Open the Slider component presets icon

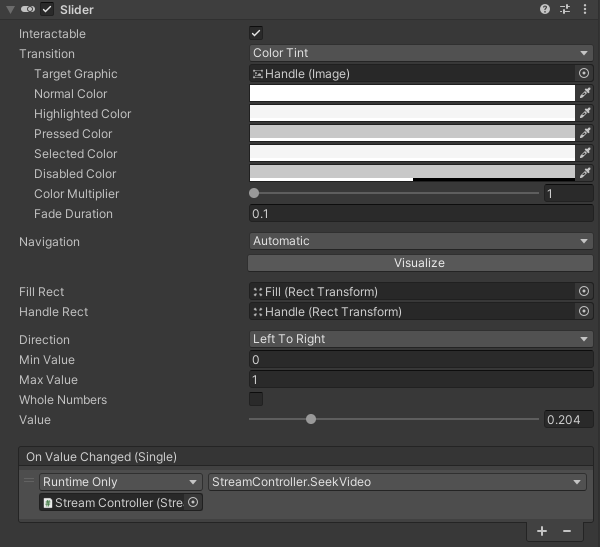565,9
